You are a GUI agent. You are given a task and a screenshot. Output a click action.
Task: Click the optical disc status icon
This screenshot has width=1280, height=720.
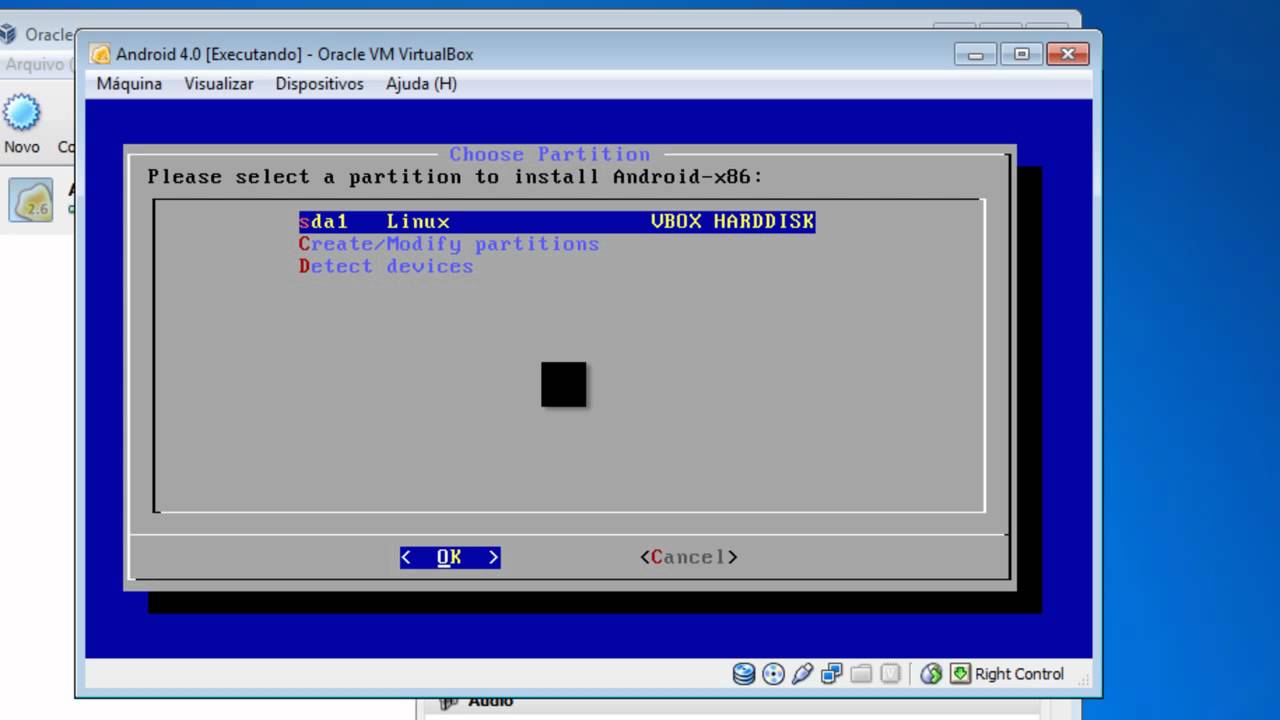click(x=773, y=674)
